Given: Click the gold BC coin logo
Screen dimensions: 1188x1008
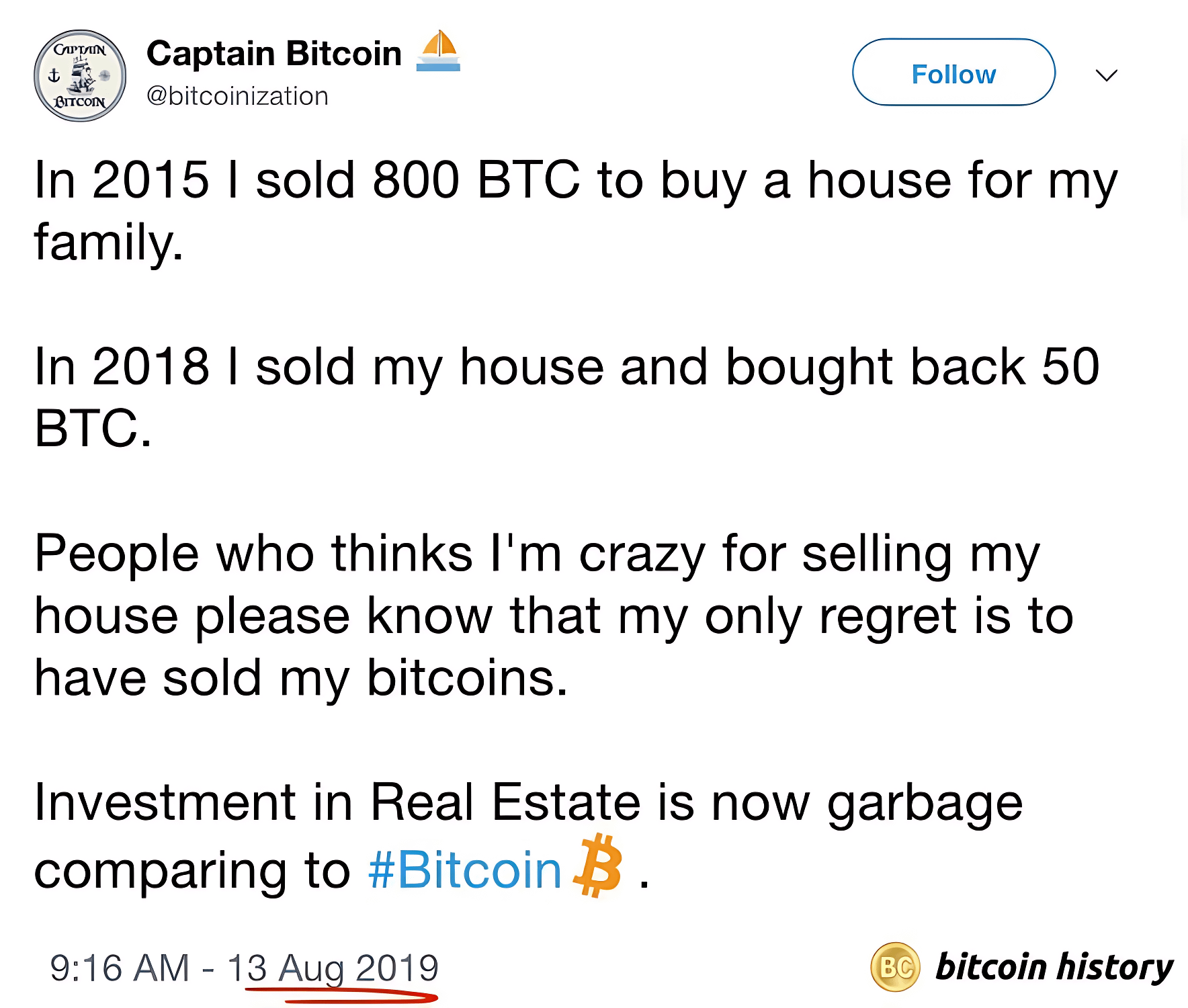Looking at the screenshot, I should (x=895, y=968).
